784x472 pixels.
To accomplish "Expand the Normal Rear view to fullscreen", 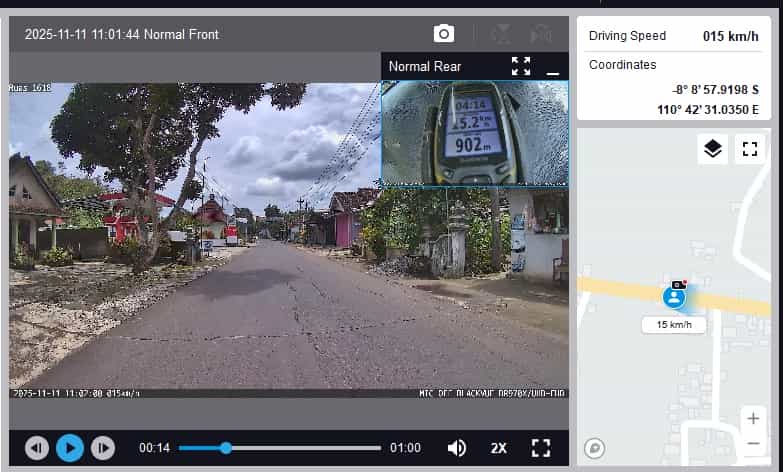I will [x=521, y=66].
